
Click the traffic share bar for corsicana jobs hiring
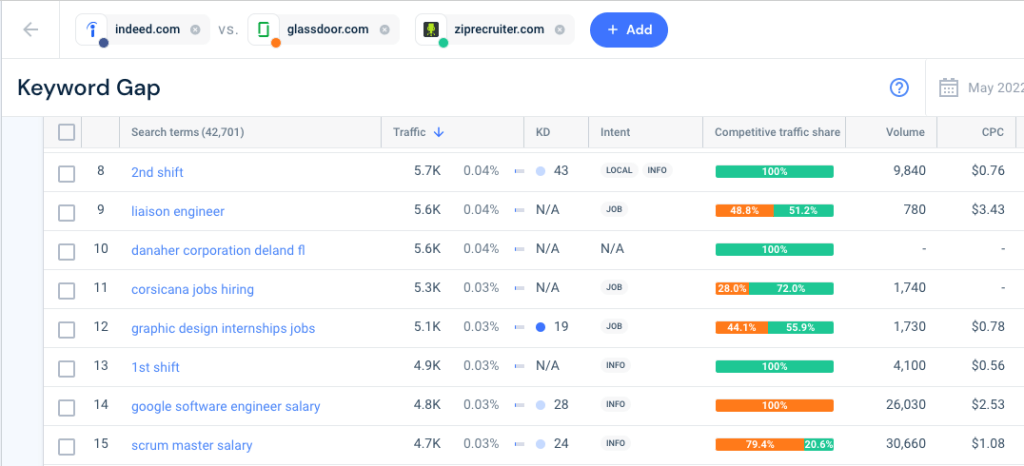775,288
